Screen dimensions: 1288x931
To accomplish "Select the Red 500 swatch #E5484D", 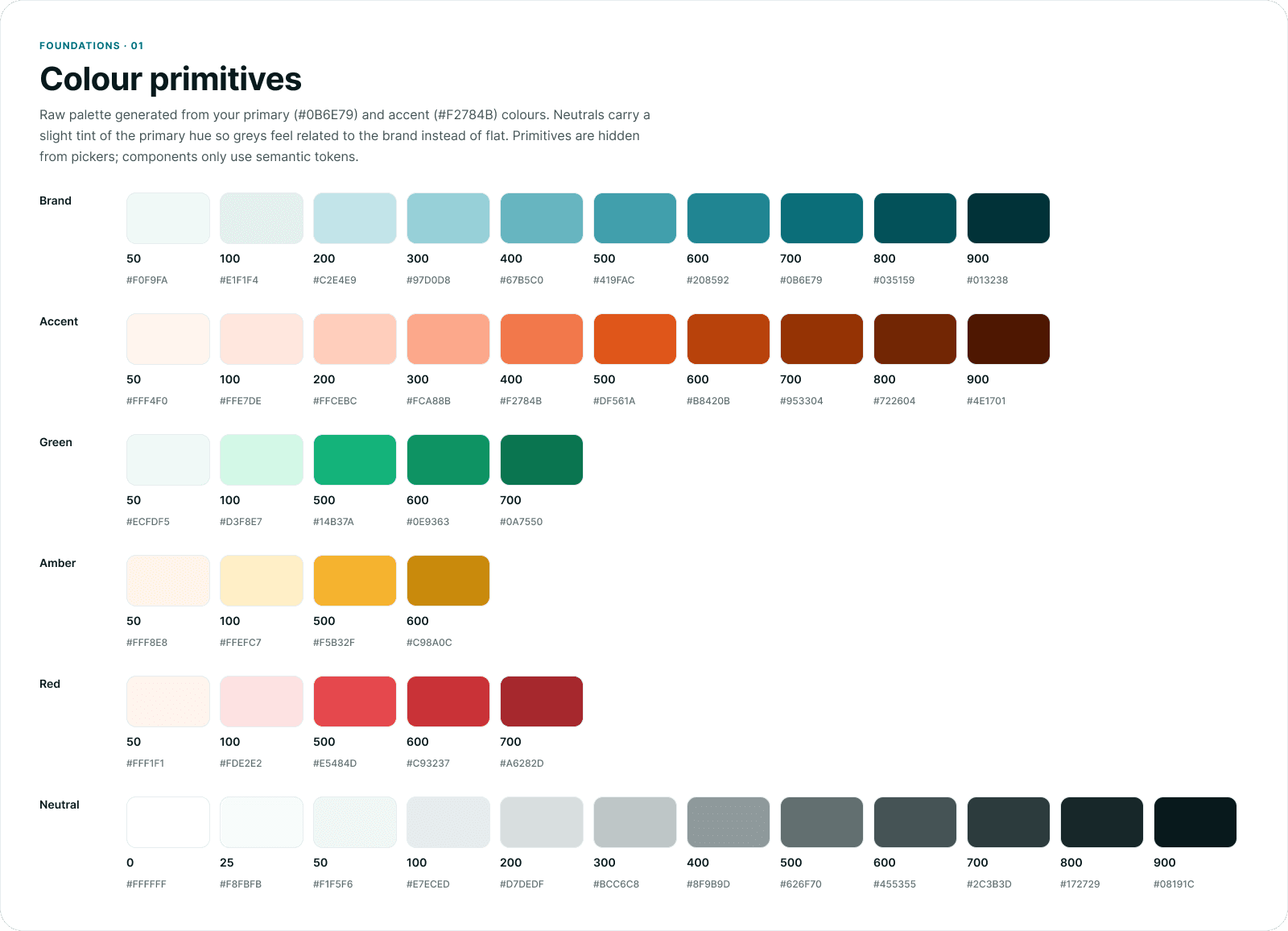I will [x=355, y=701].
